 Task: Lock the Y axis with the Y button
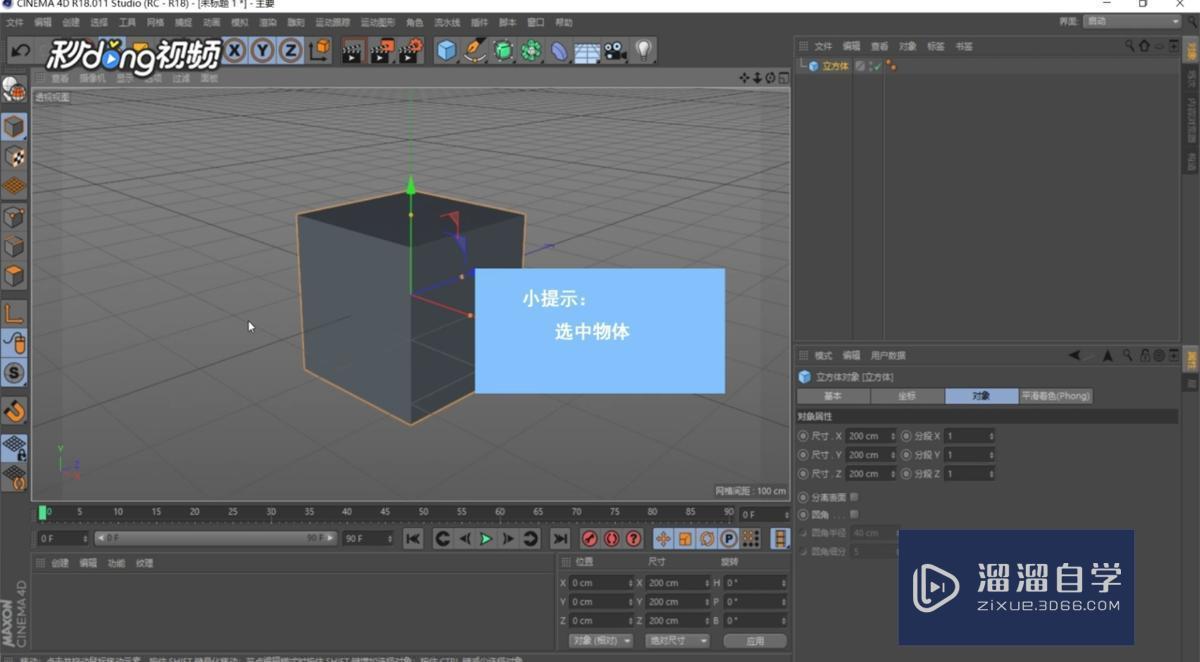click(263, 50)
